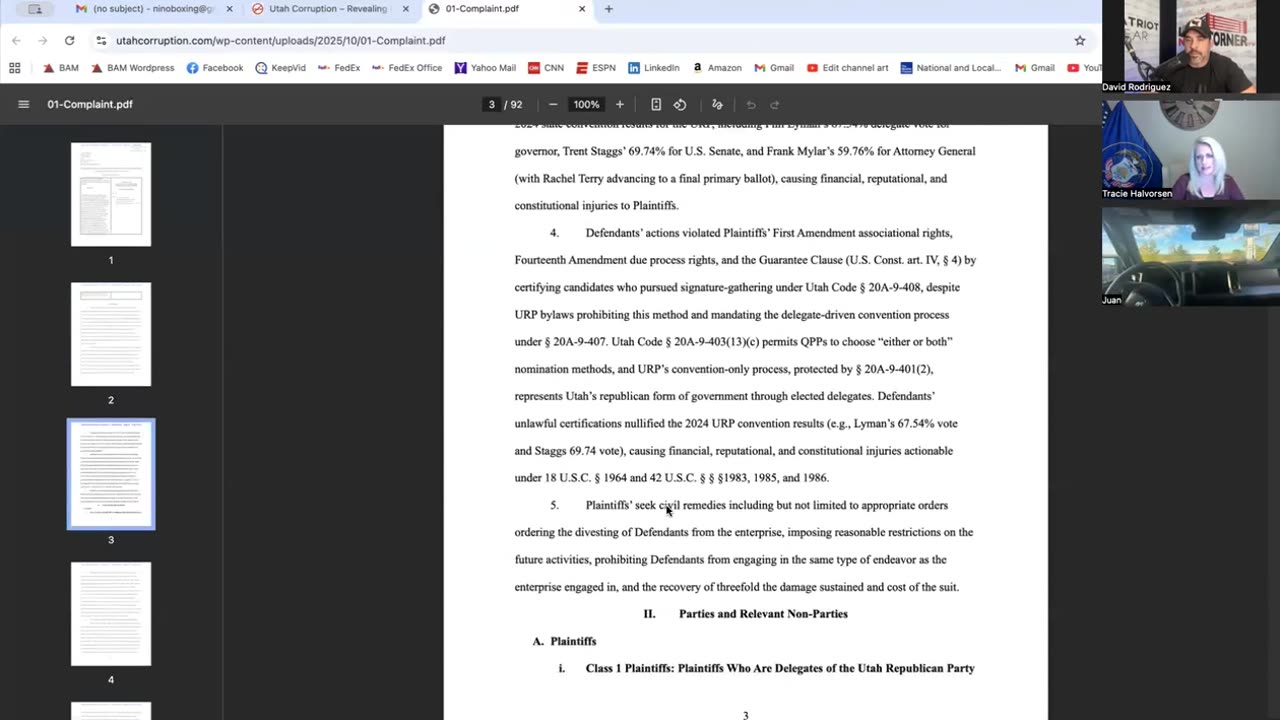This screenshot has width=1280, height=720.
Task: Open the CNN bookmark
Action: pyautogui.click(x=546, y=68)
